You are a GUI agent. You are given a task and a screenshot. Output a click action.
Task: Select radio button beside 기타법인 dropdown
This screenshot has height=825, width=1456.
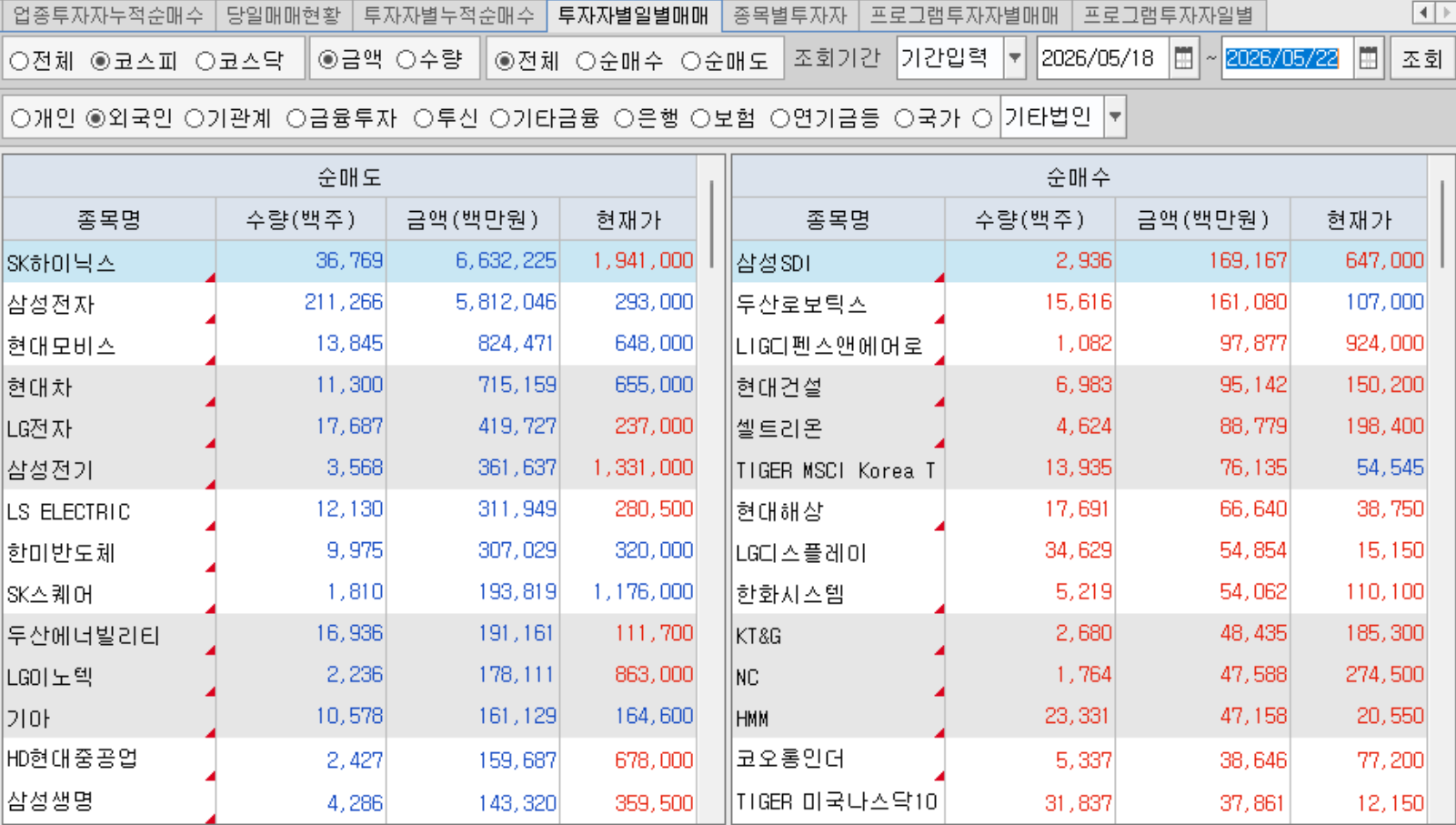(982, 119)
